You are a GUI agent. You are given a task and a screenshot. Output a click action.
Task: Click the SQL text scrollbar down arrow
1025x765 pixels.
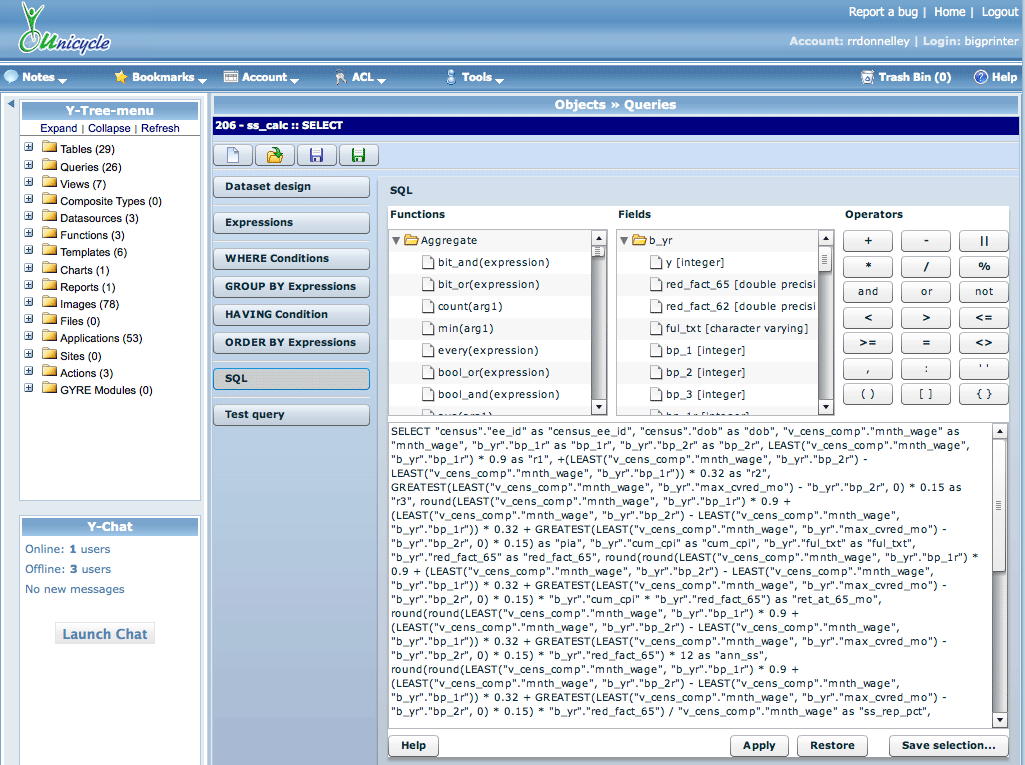pos(999,720)
